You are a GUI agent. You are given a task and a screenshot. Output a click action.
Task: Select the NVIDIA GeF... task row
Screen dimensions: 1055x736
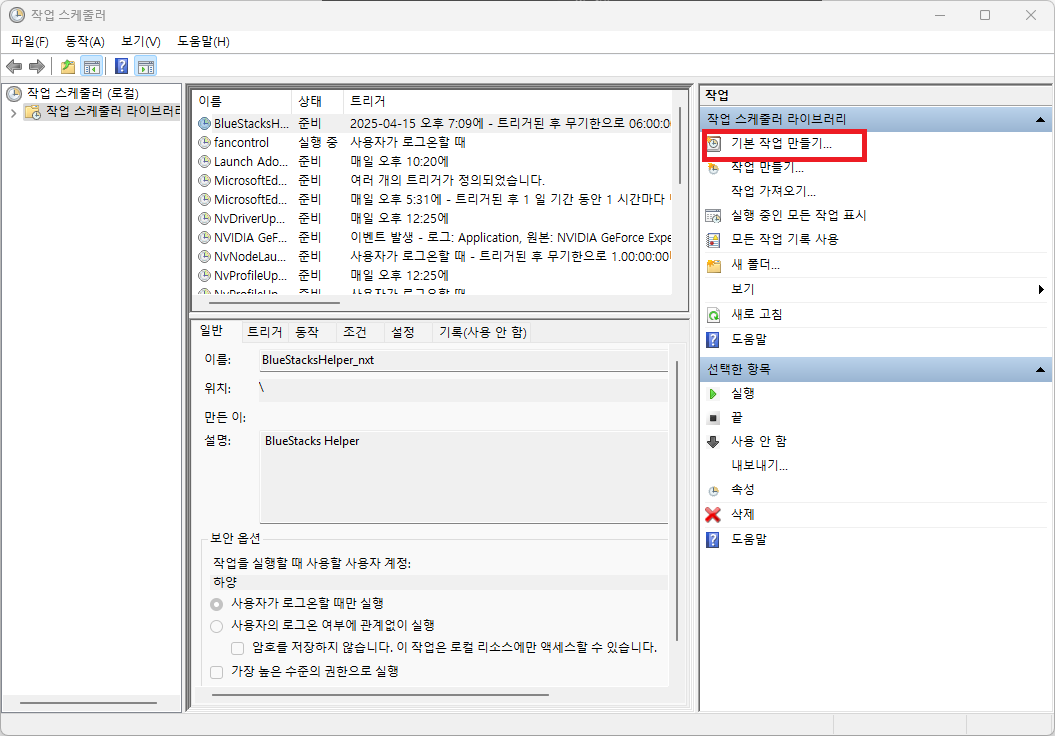(433, 238)
